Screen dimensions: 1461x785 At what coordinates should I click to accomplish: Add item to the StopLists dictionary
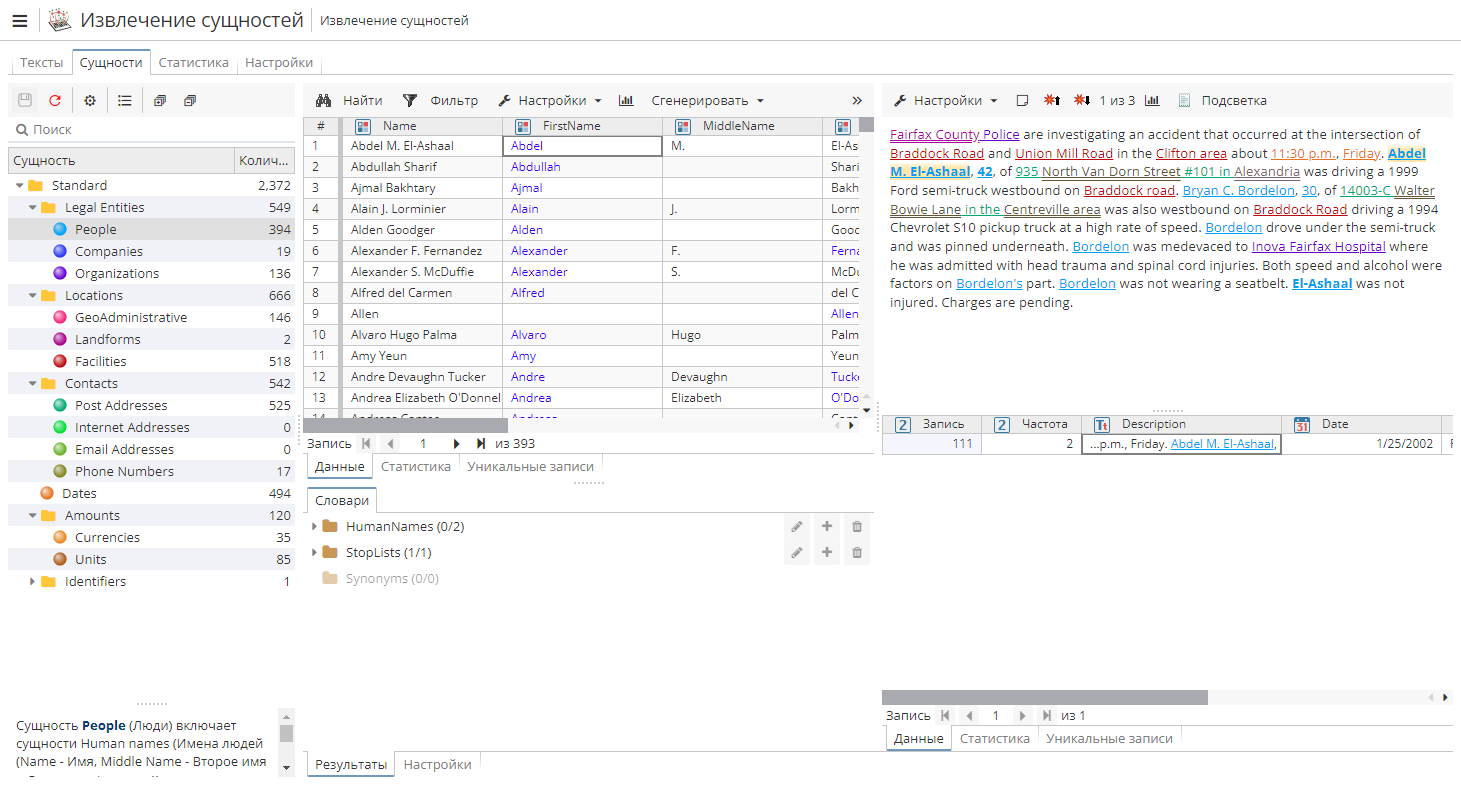[827, 553]
